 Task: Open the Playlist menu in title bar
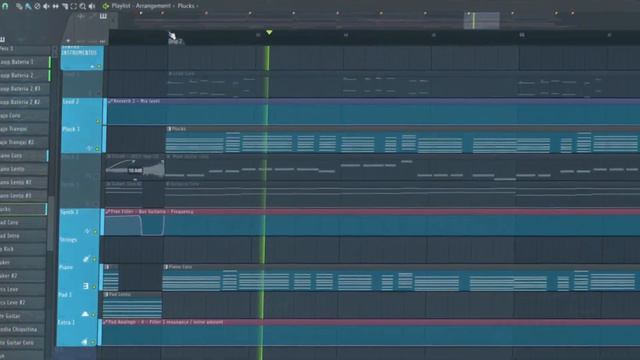(x=121, y=6)
